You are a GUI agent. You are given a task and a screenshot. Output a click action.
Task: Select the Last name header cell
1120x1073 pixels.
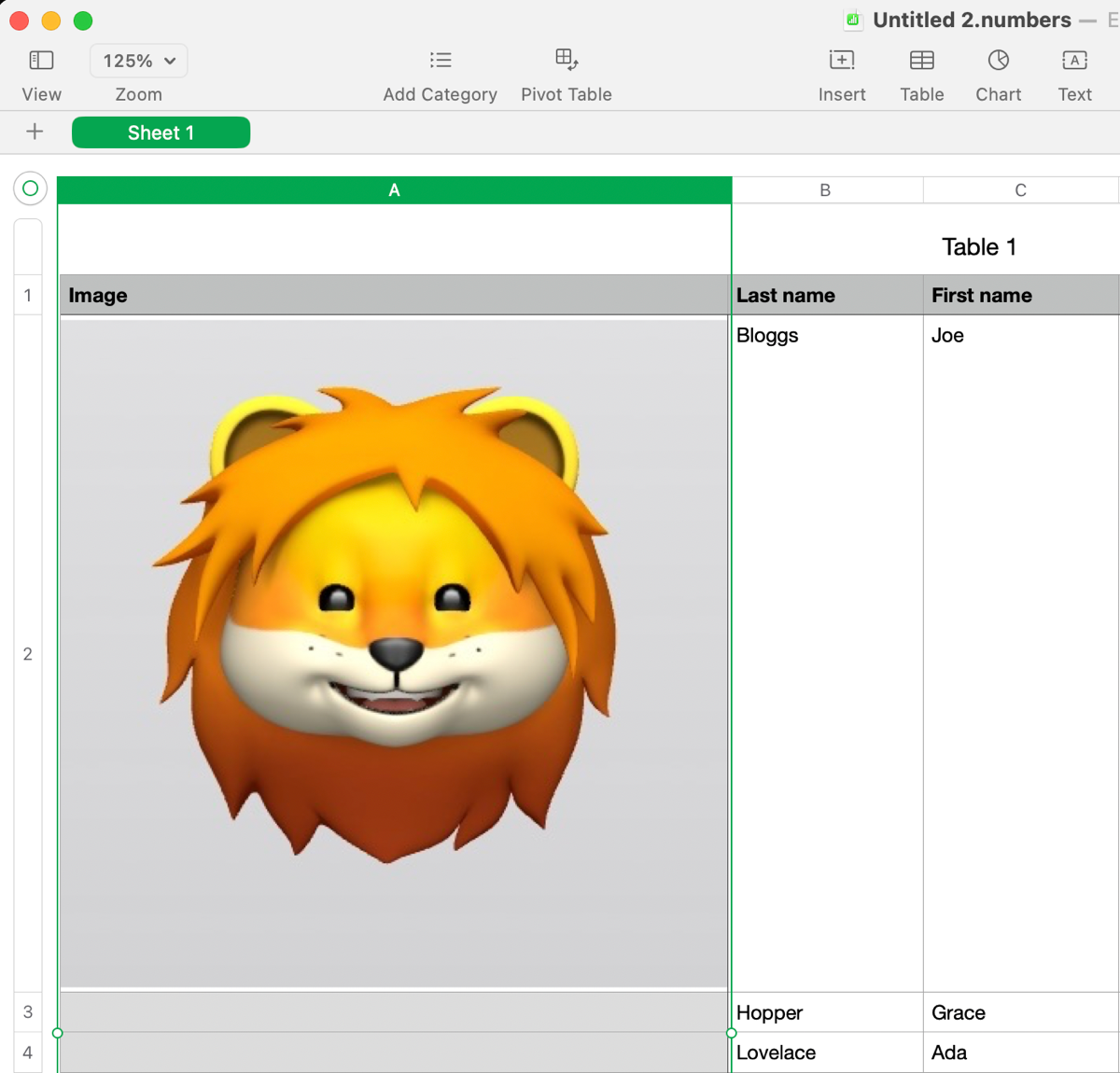pyautogui.click(x=825, y=295)
